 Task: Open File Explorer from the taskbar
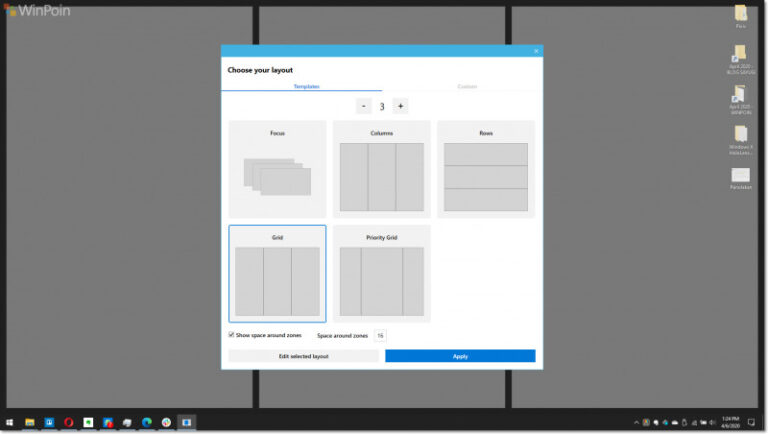[x=30, y=422]
